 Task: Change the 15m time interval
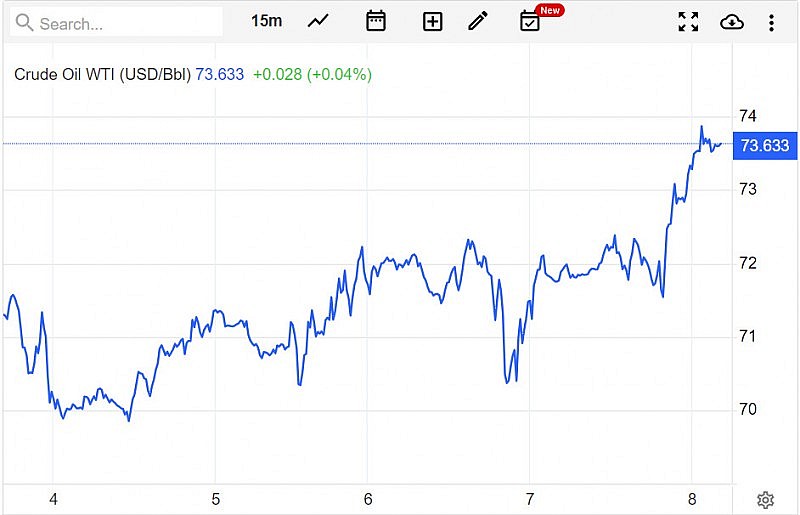pyautogui.click(x=266, y=21)
